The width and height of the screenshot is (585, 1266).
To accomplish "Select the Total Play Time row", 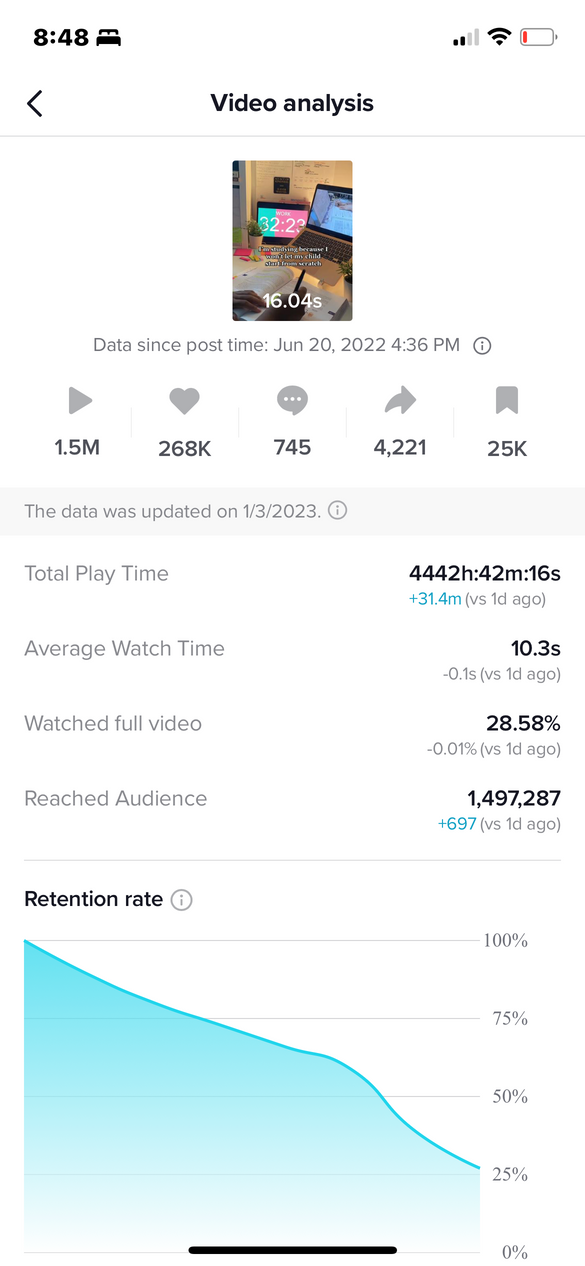I will pos(292,585).
